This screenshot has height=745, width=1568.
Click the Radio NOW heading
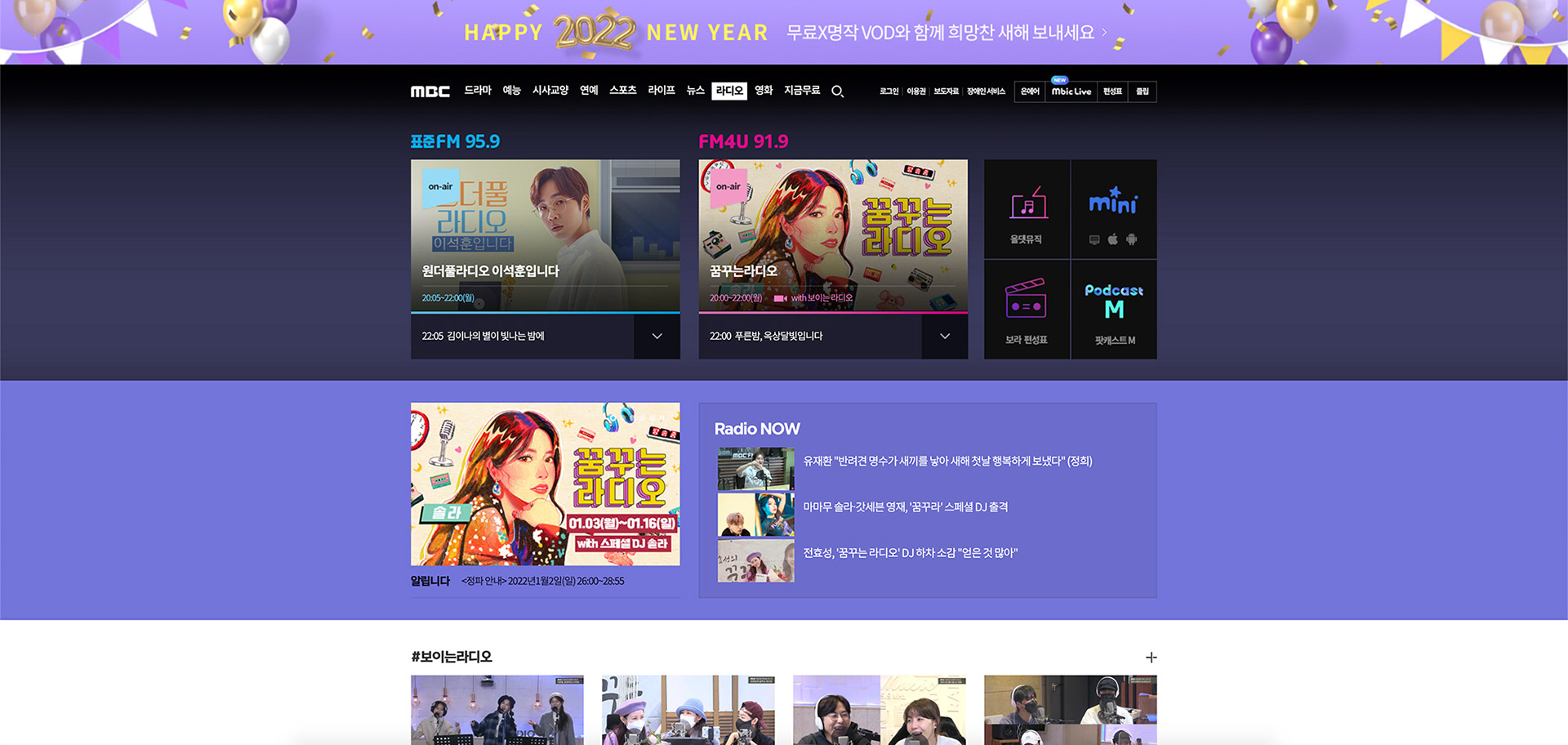point(757,429)
